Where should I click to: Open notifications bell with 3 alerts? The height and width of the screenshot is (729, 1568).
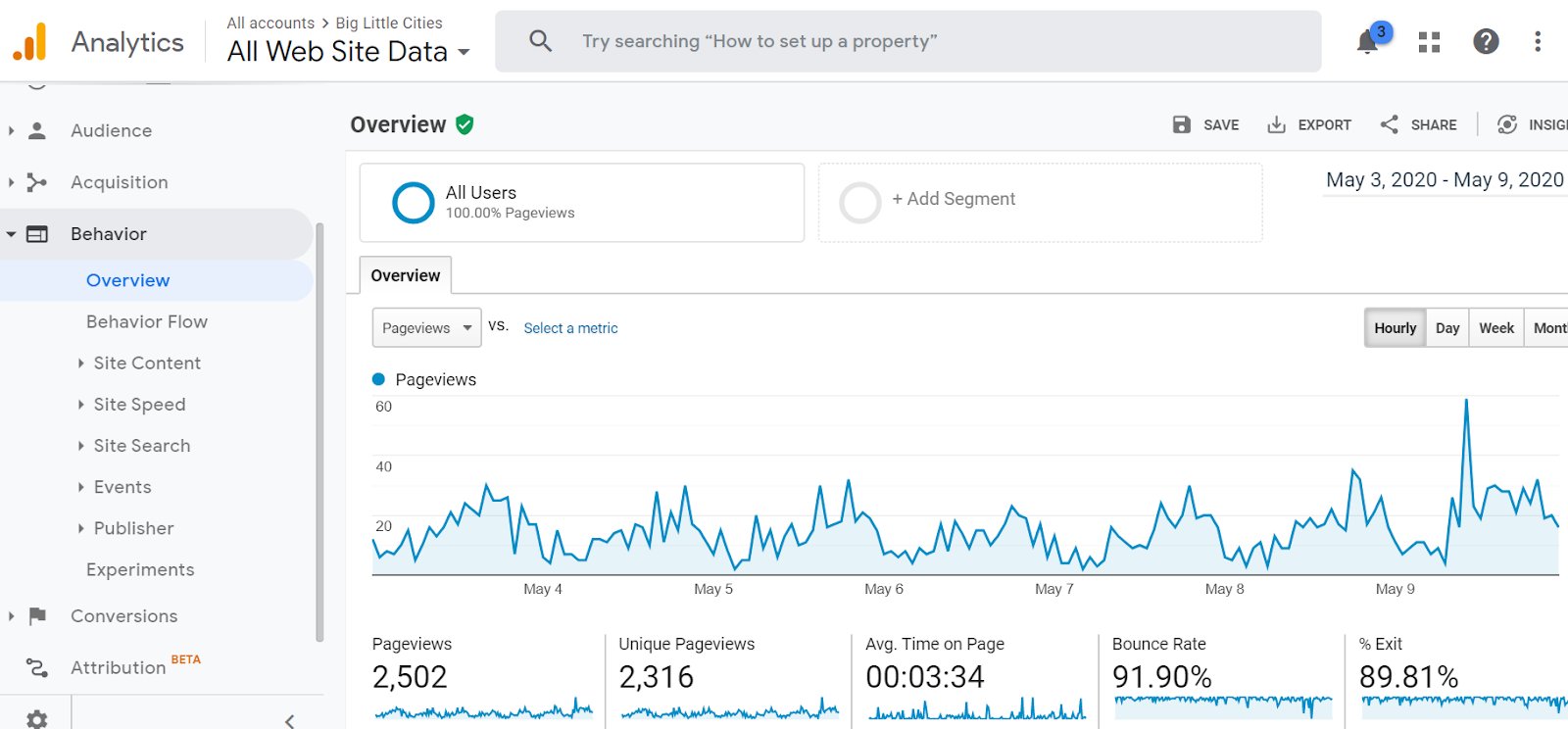[x=1368, y=41]
